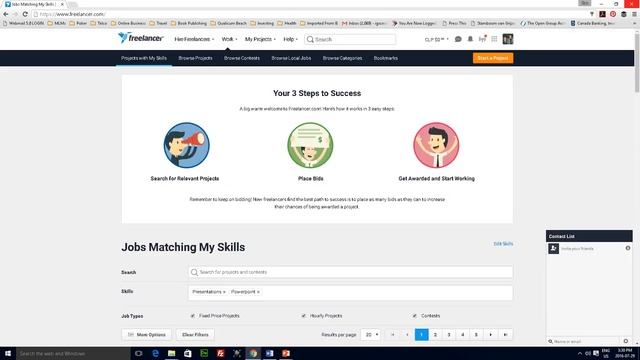The image size is (640, 360).
Task: Open File Explorer on the taskbar
Action: [x=171, y=353]
